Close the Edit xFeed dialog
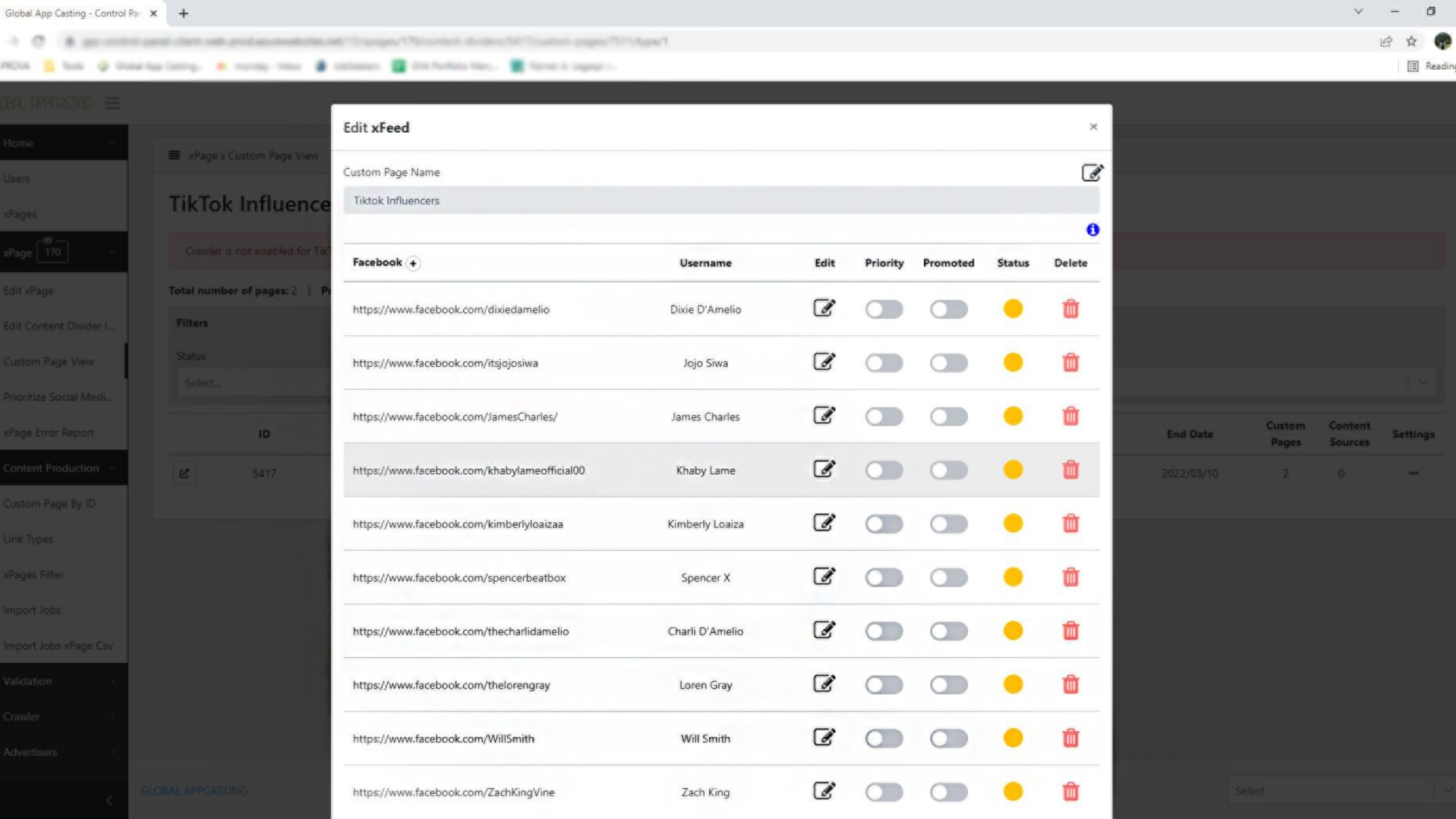Screen dimensions: 1456x819 click(1093, 127)
